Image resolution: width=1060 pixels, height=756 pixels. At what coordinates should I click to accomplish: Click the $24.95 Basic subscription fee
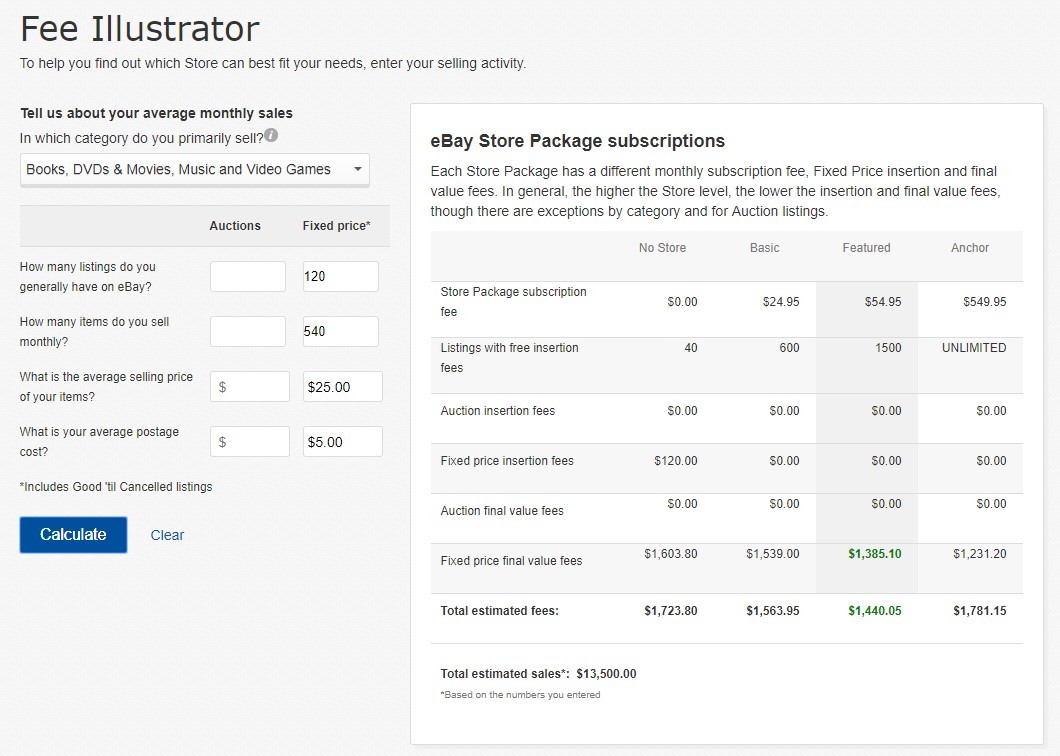point(781,302)
